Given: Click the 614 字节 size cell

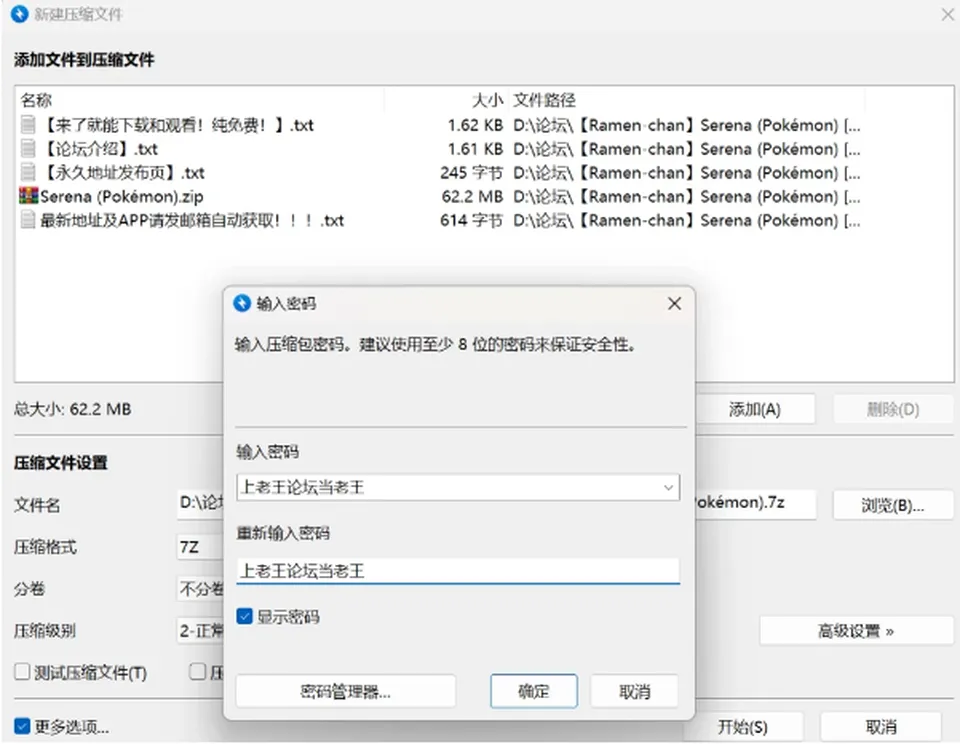Looking at the screenshot, I should 471,220.
